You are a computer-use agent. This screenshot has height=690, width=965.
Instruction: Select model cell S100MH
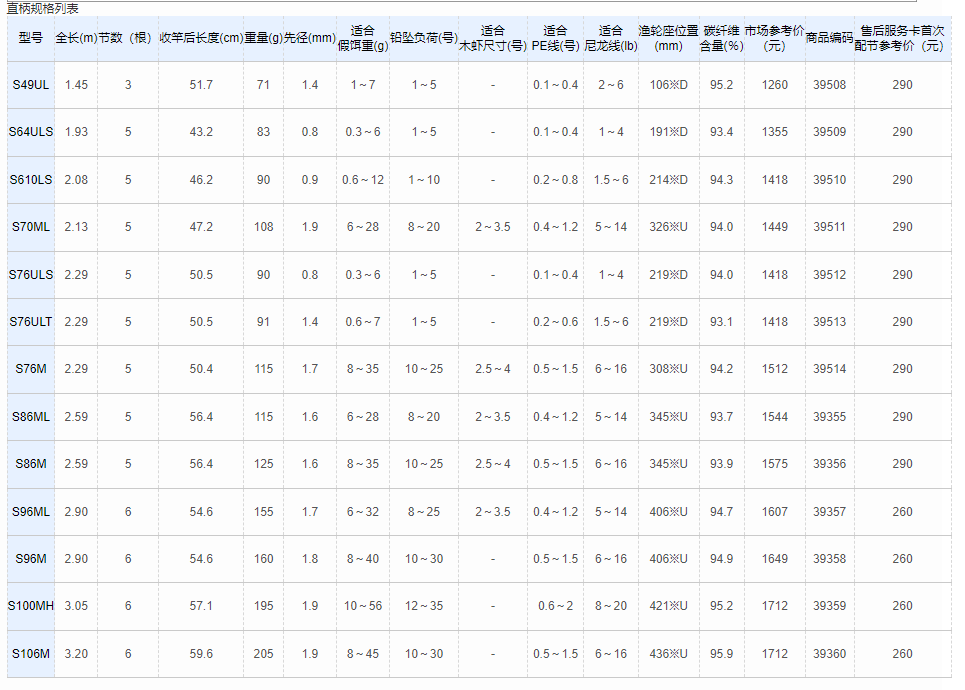point(31,606)
